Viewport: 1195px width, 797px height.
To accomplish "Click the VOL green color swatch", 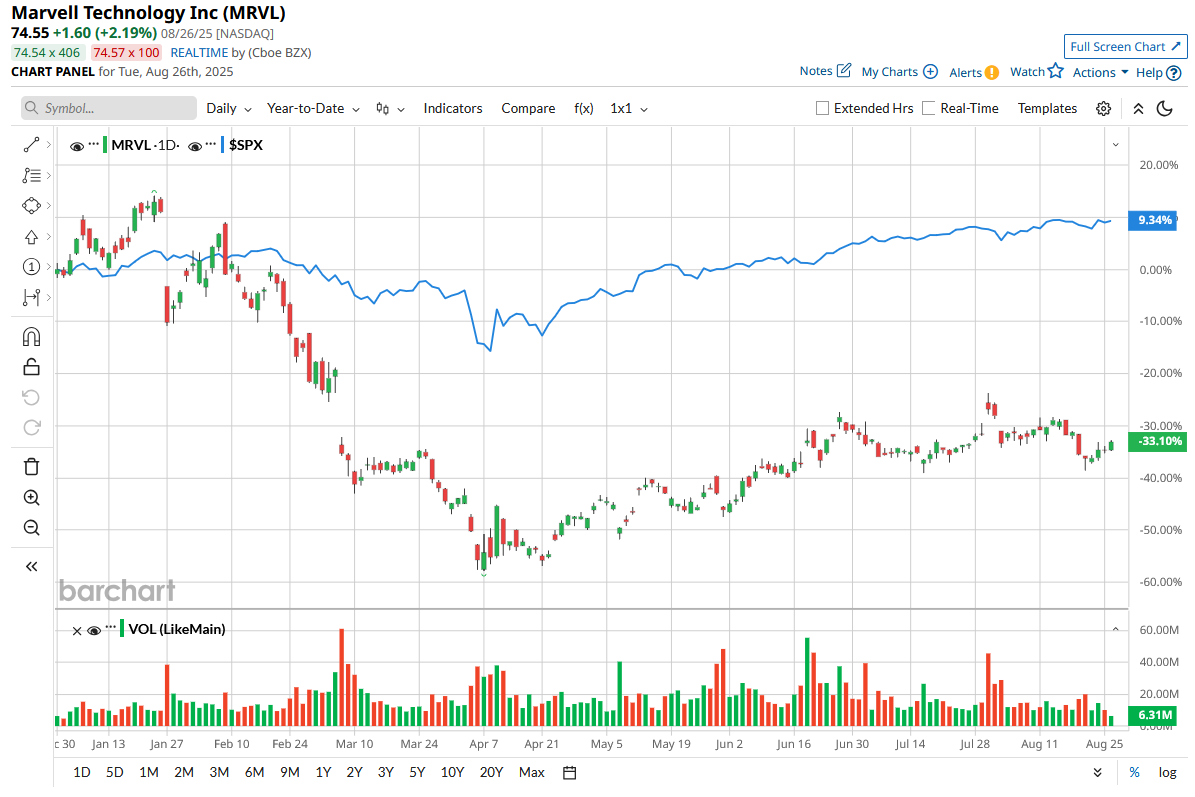I will click(x=122, y=629).
